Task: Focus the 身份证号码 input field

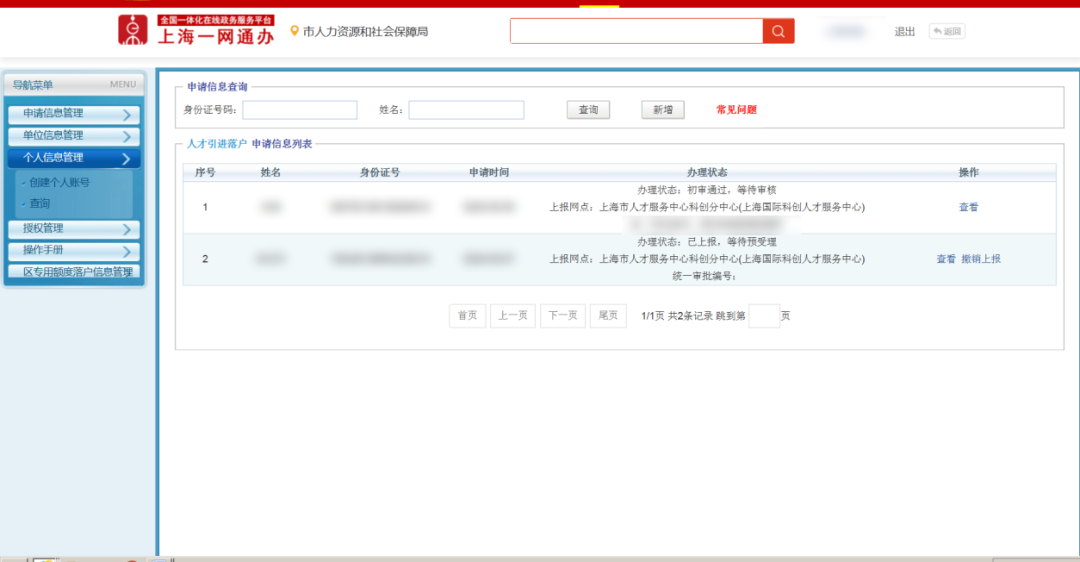Action: pyautogui.click(x=300, y=110)
